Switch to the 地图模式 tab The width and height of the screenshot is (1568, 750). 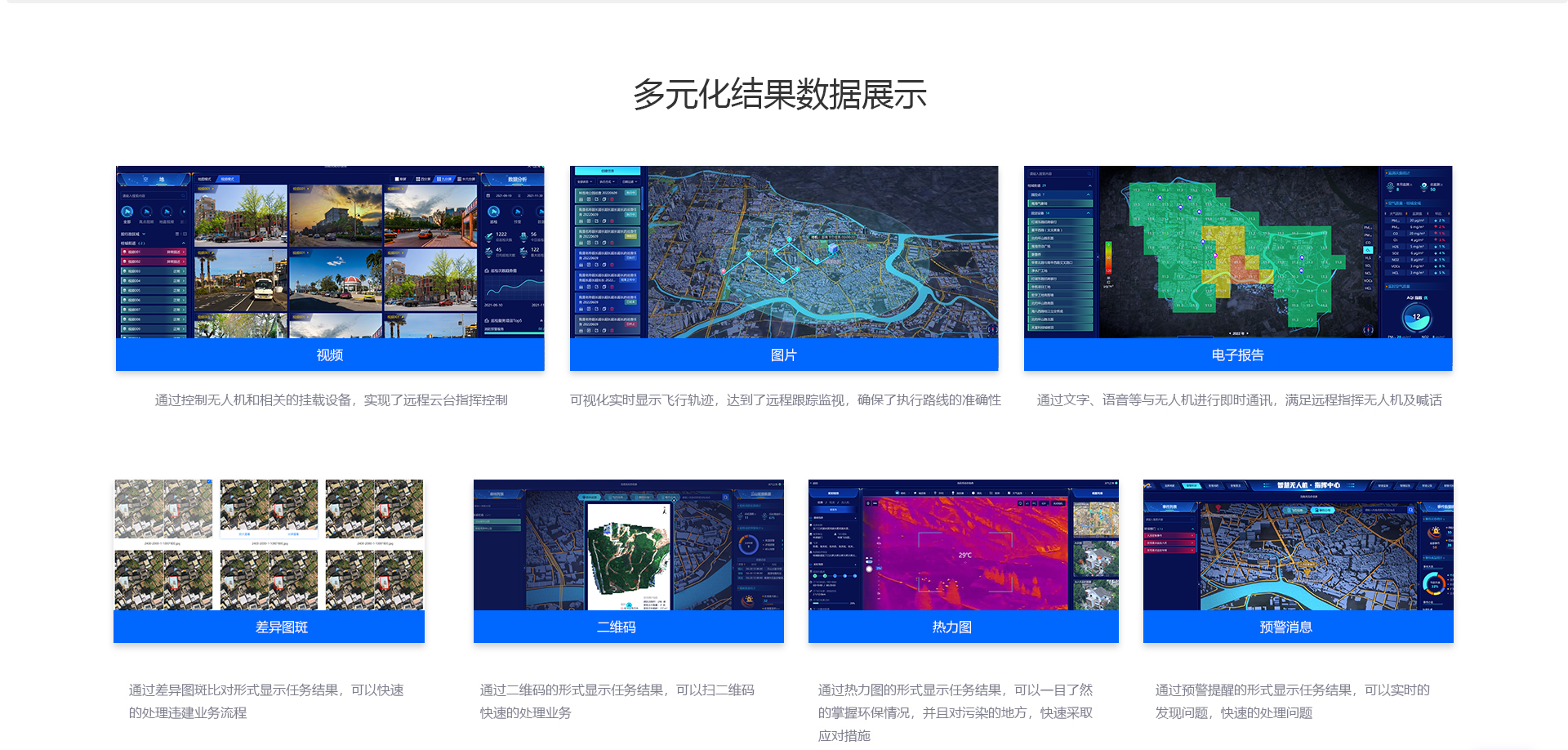(x=205, y=178)
